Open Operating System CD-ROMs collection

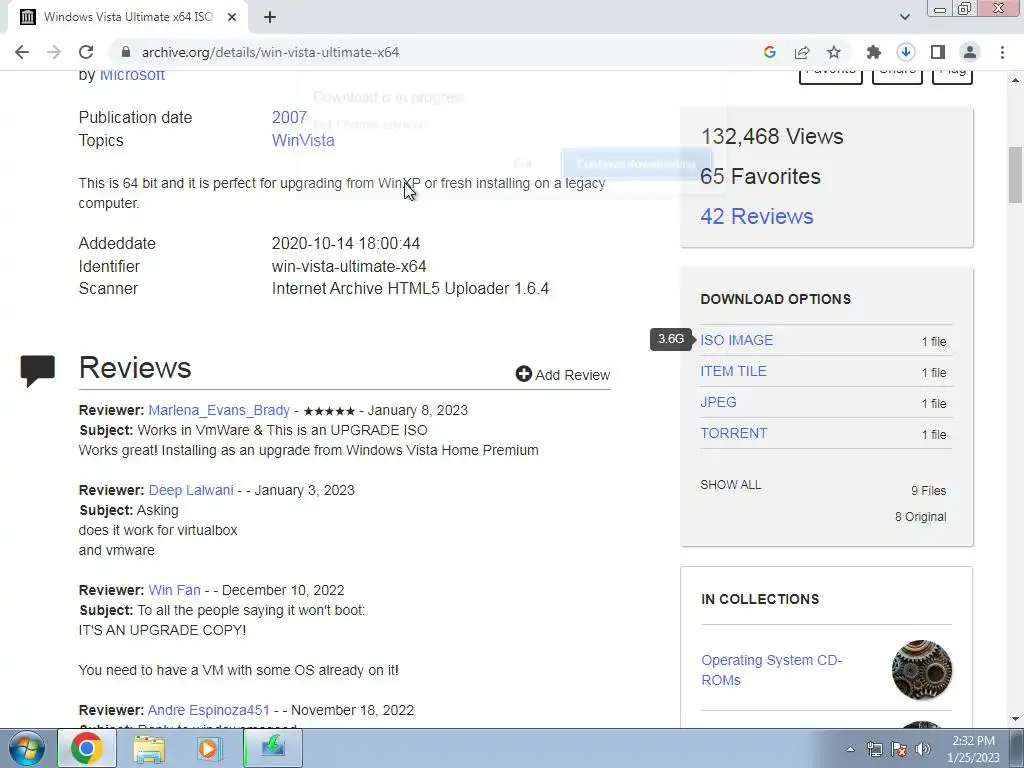772,670
